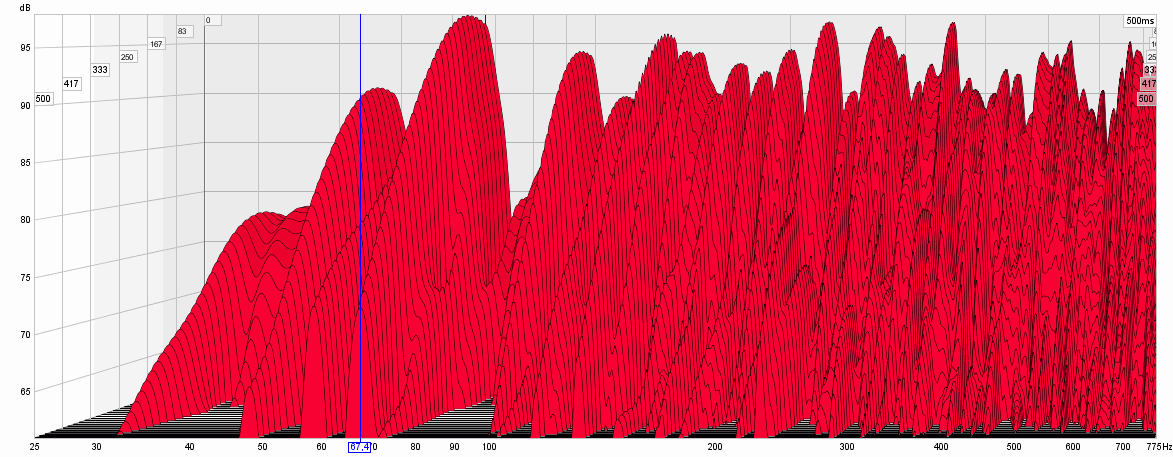Select the 83 ms label on left time axis
Viewport: 1173px width, 457px height.
[x=183, y=31]
